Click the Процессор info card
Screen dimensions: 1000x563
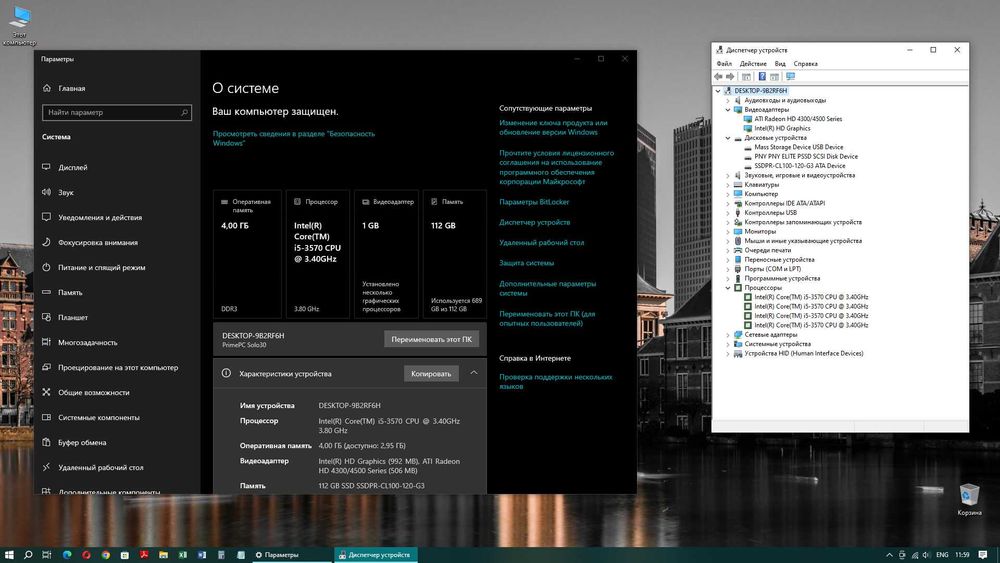click(318, 254)
